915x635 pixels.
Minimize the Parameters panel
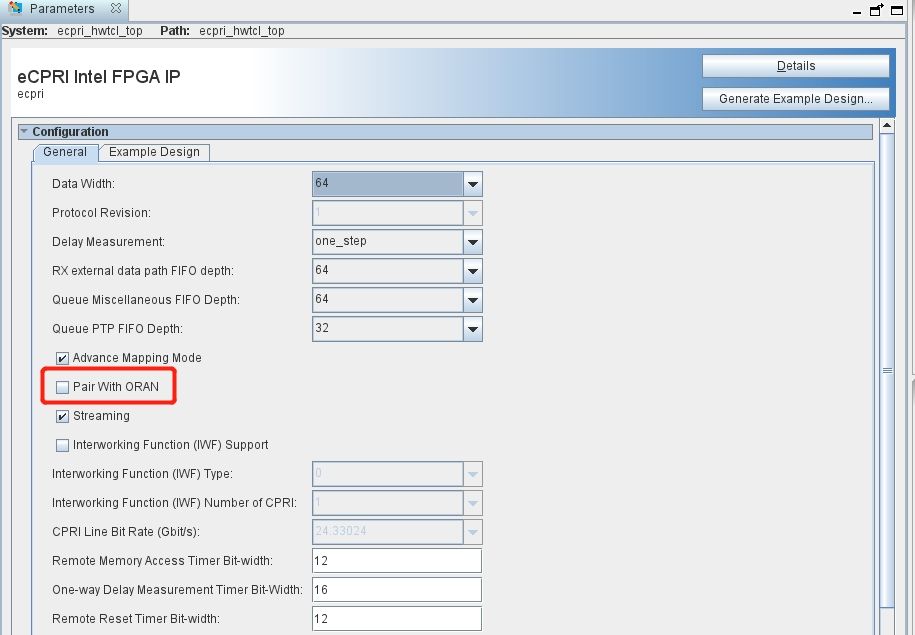857,12
